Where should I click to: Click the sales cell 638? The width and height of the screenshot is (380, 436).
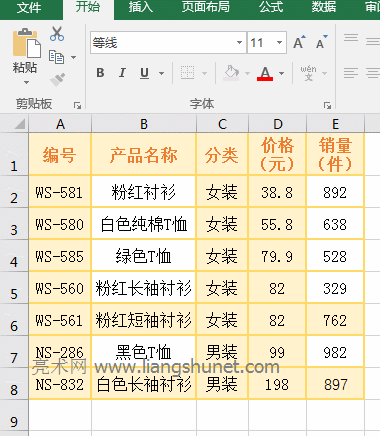[335, 224]
